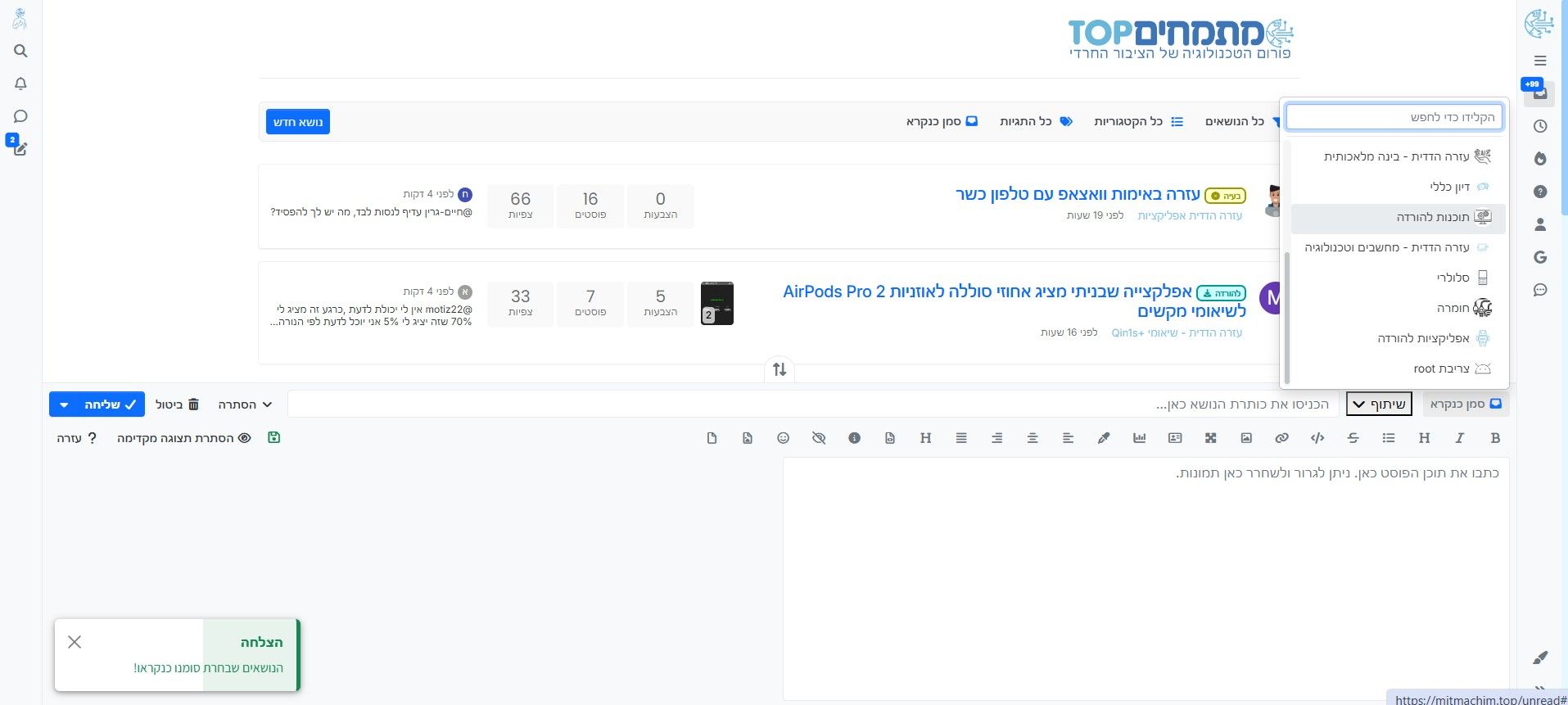The width and height of the screenshot is (1568, 705).
Task: Expand the הסתרה dropdown in composer
Action: coord(245,404)
